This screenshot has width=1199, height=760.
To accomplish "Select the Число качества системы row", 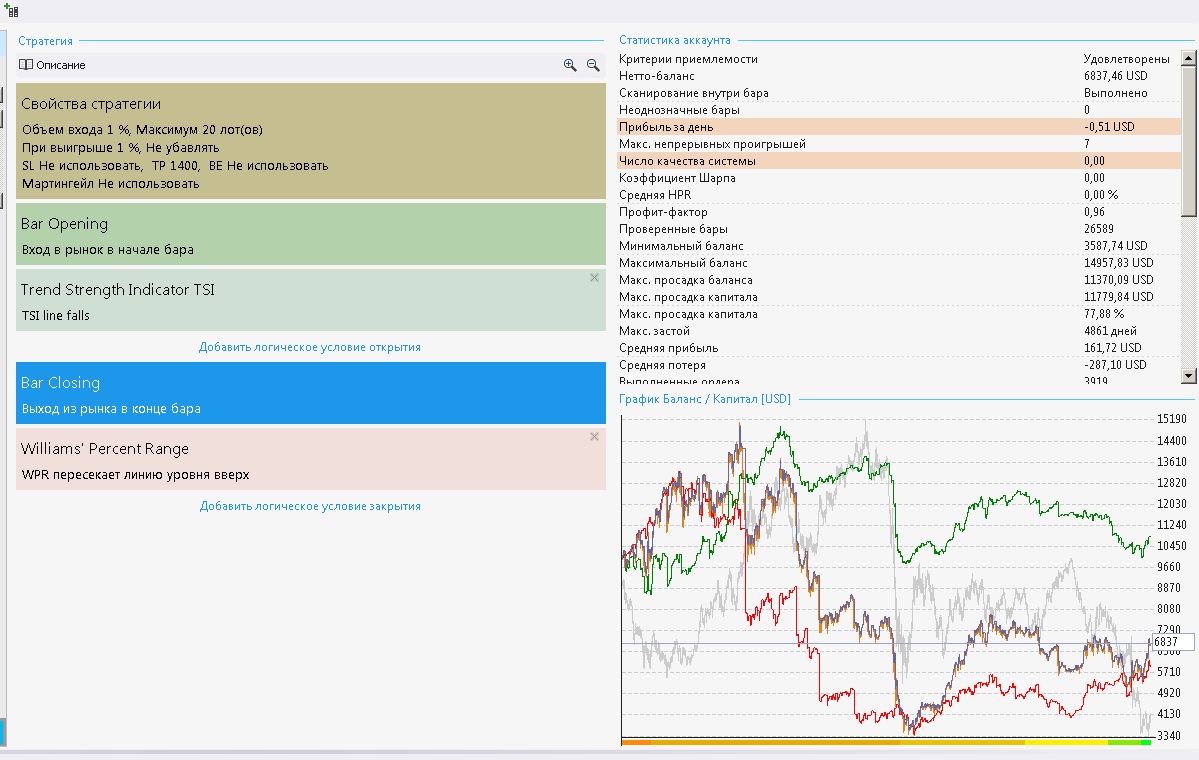I will [x=898, y=161].
